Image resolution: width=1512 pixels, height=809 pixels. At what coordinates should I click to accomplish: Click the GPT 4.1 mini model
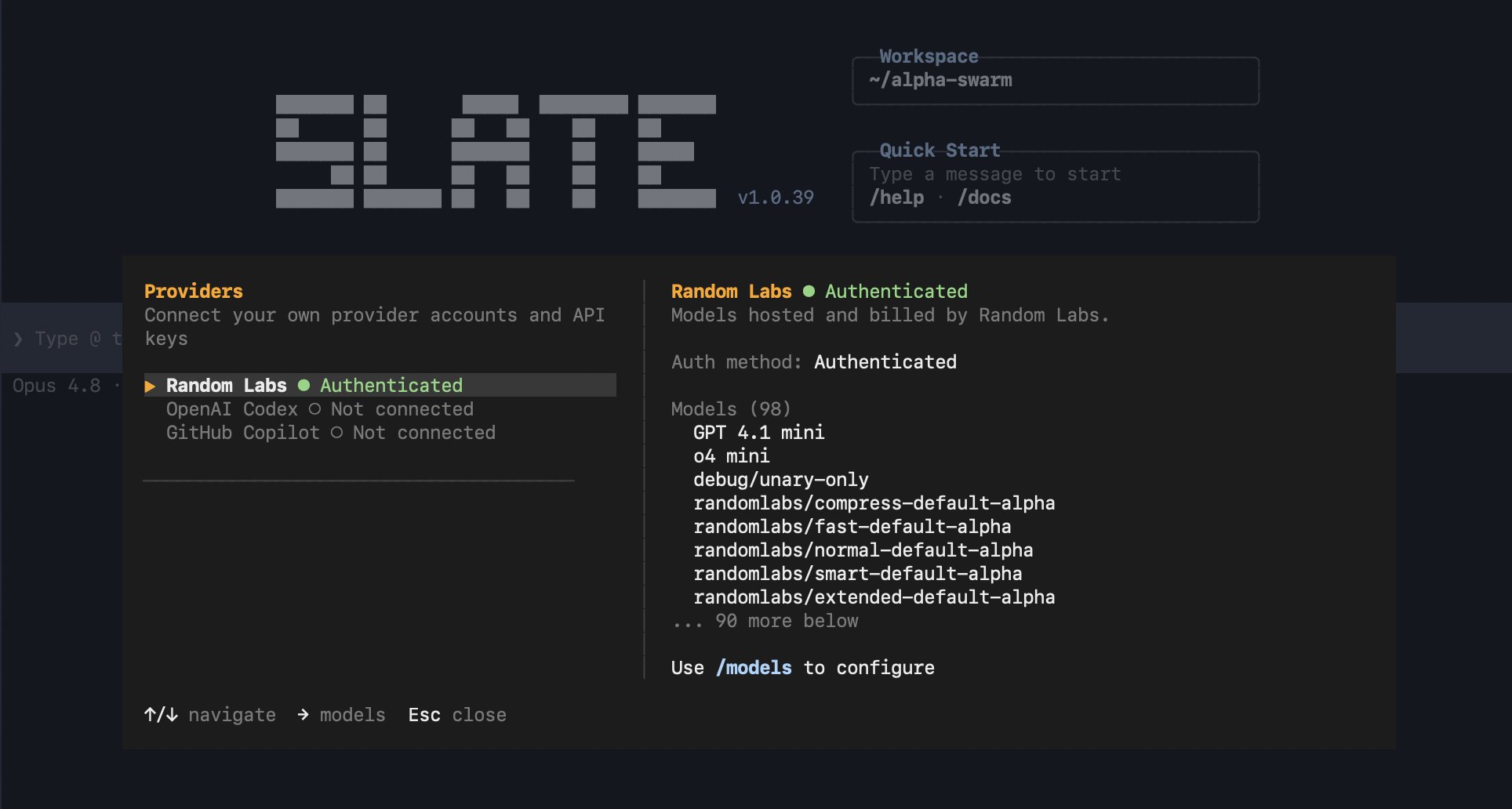[x=758, y=433]
